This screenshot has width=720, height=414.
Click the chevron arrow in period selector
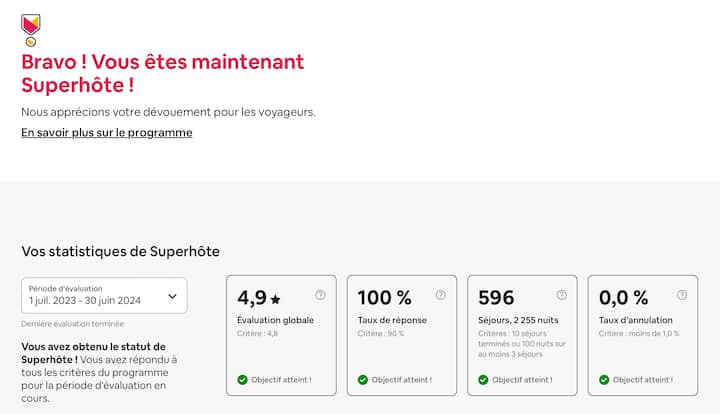point(172,295)
